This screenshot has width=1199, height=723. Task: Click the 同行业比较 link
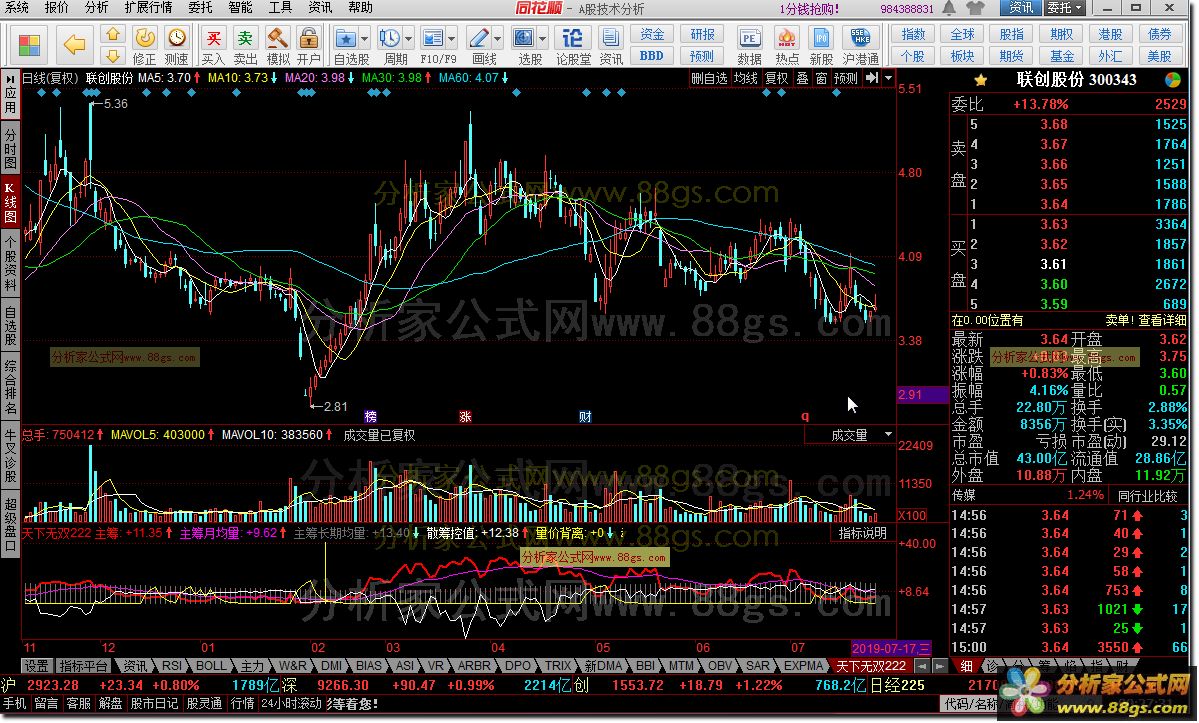click(1147, 495)
